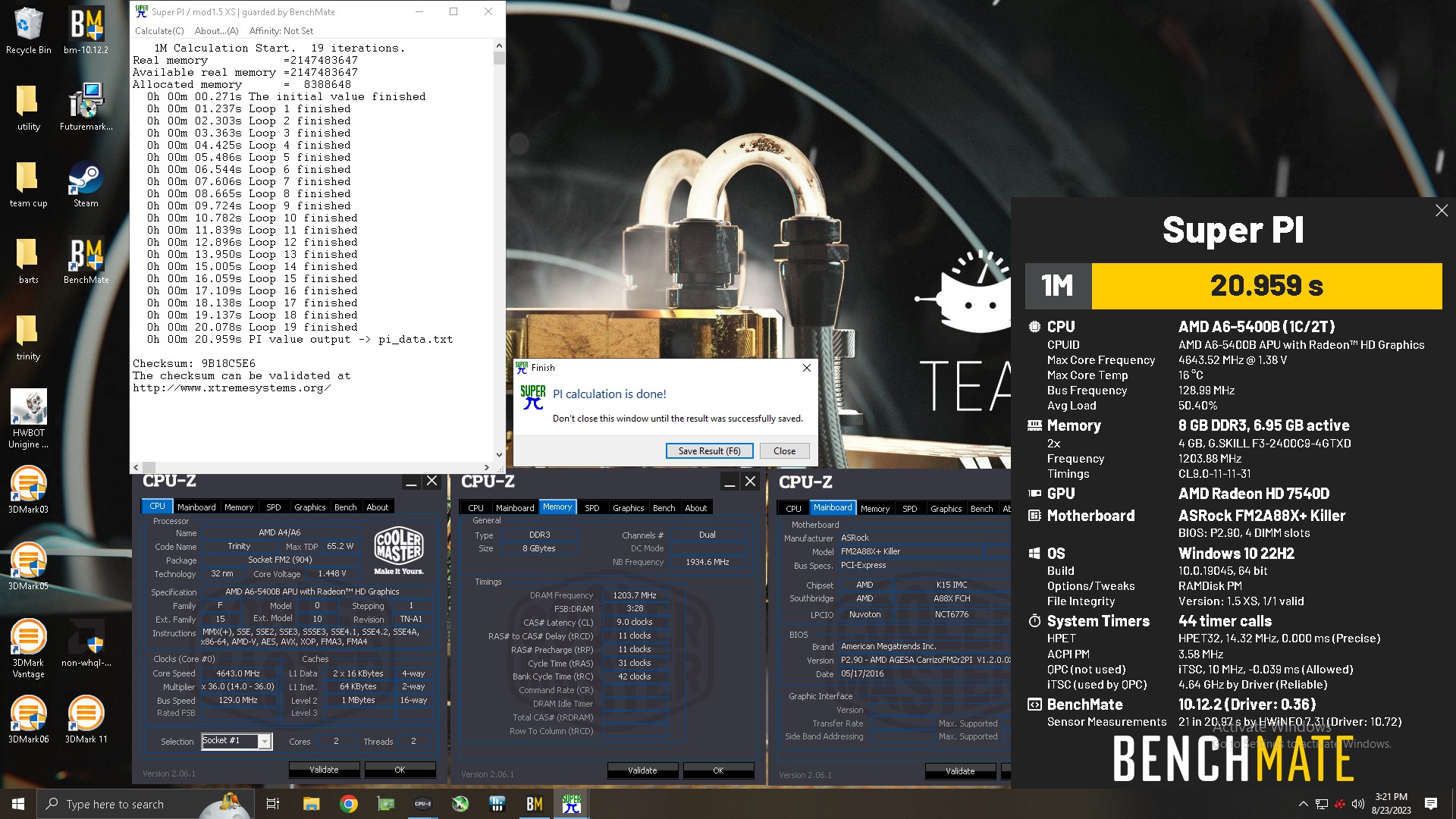Click Validate in the middle CPU-Z window
The width and height of the screenshot is (1456, 819).
[642, 770]
